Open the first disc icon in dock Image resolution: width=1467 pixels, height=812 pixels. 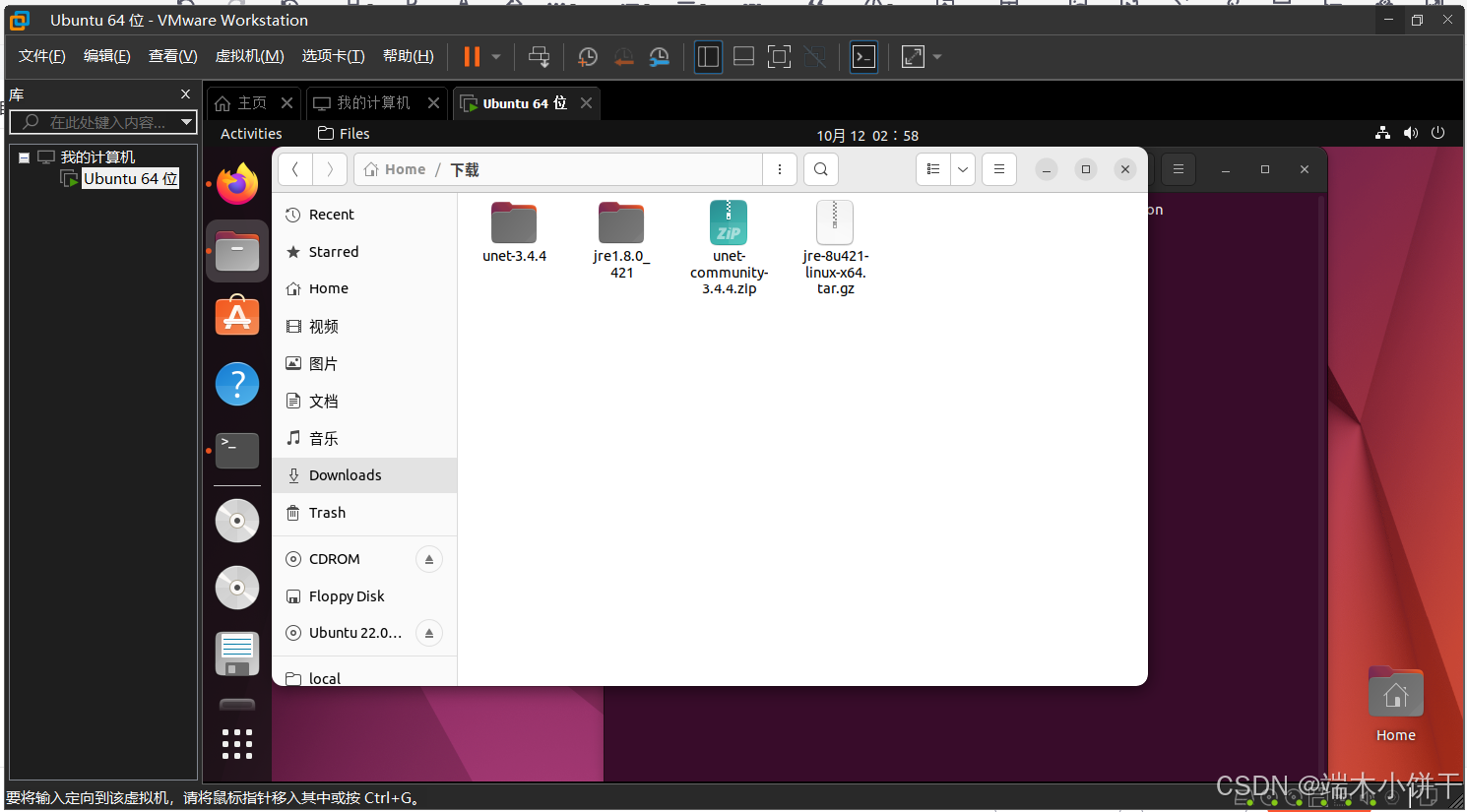pos(237,521)
